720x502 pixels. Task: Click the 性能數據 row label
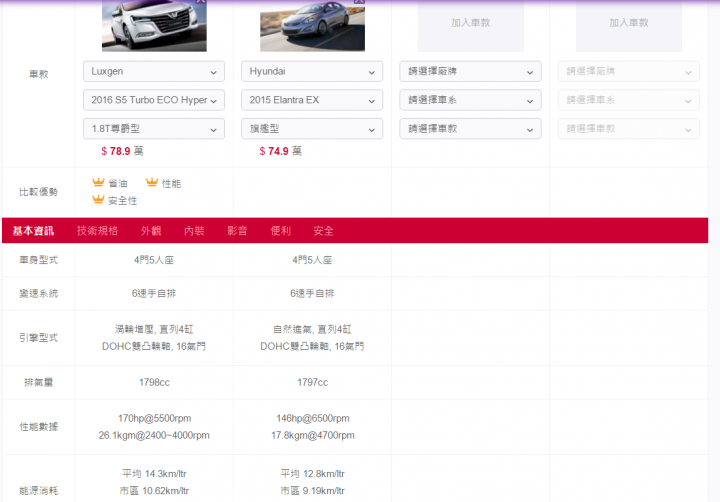pyautogui.click(x=39, y=427)
